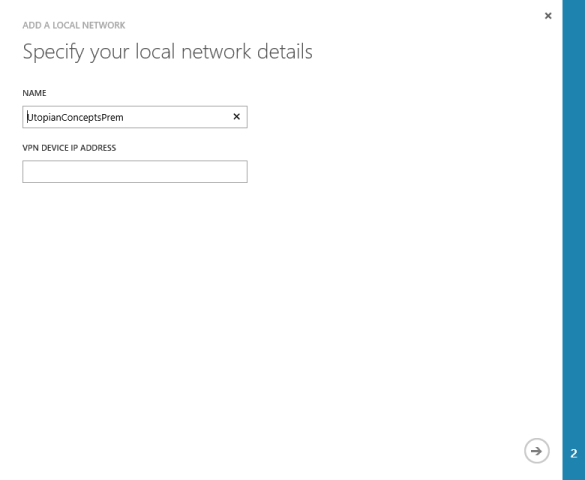This screenshot has height=480, width=585.
Task: Click the 'ADDRESS' word in the VPN label
Action: click(98, 148)
